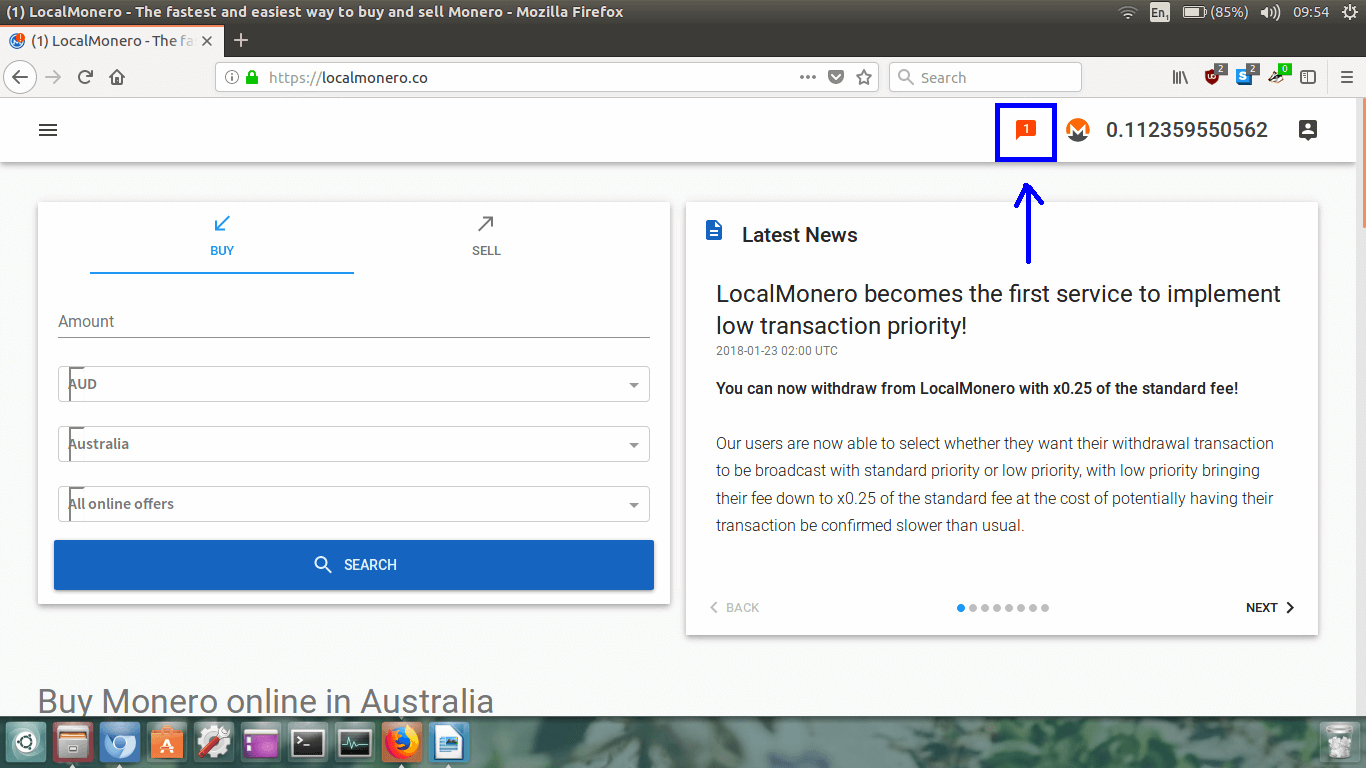Click the Monero logo beside the balance
Screen dimensions: 1366x768
(x=1077, y=130)
